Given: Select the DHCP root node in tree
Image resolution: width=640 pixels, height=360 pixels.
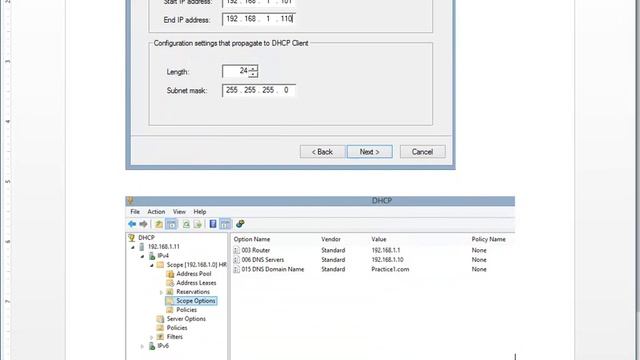Looking at the screenshot, I should click(146, 238).
